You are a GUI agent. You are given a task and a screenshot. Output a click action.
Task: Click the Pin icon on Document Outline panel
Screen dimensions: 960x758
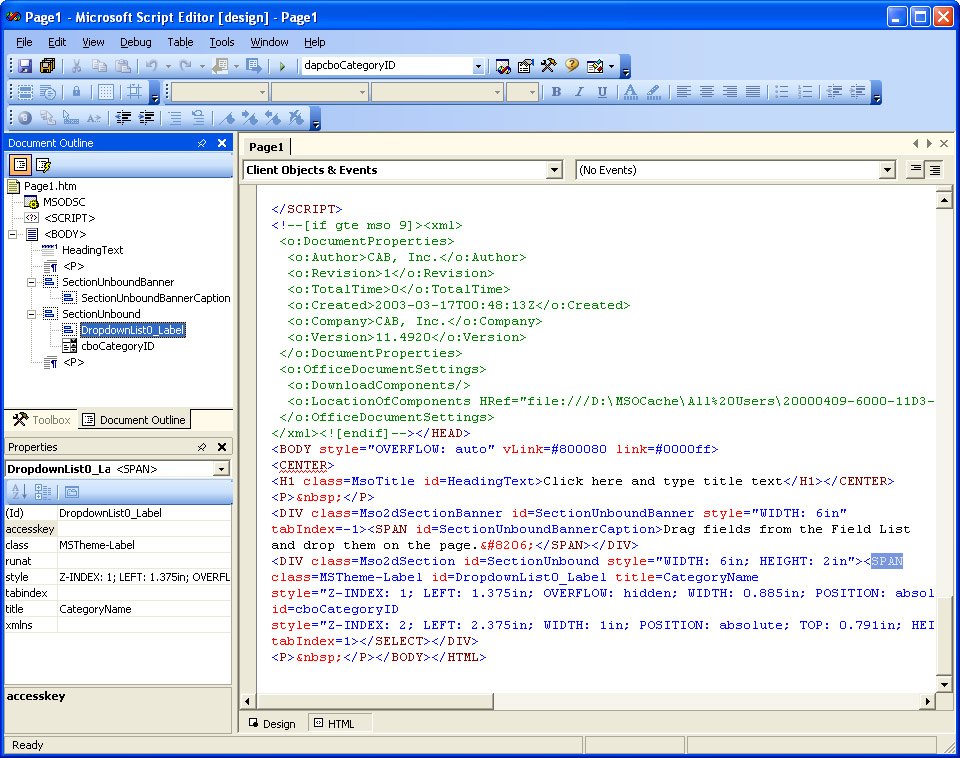pos(202,143)
